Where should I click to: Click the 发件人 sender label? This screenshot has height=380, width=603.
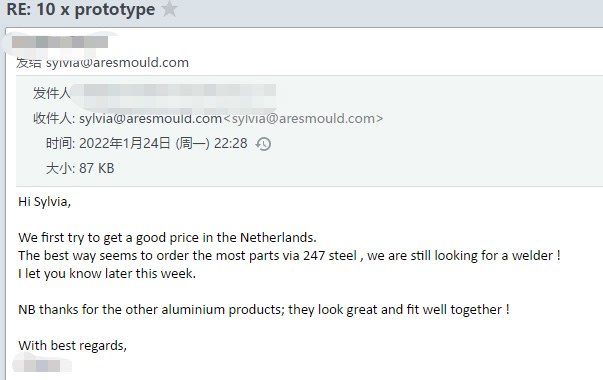pyautogui.click(x=52, y=93)
